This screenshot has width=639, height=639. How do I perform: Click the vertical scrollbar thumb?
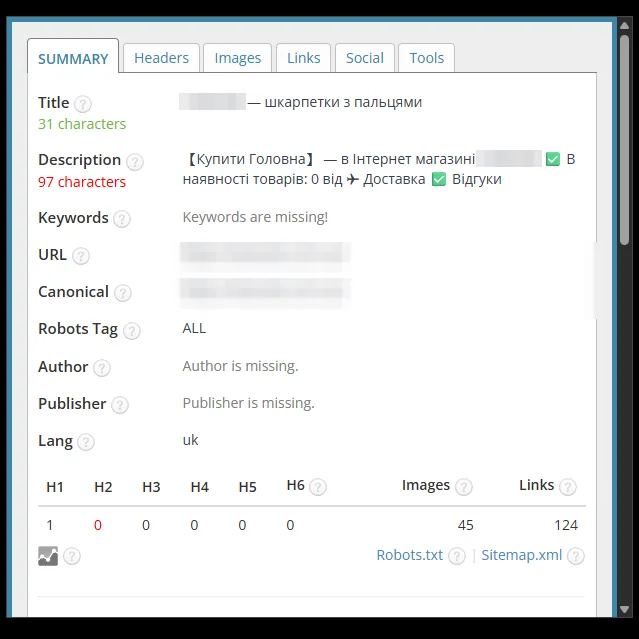coord(624,140)
